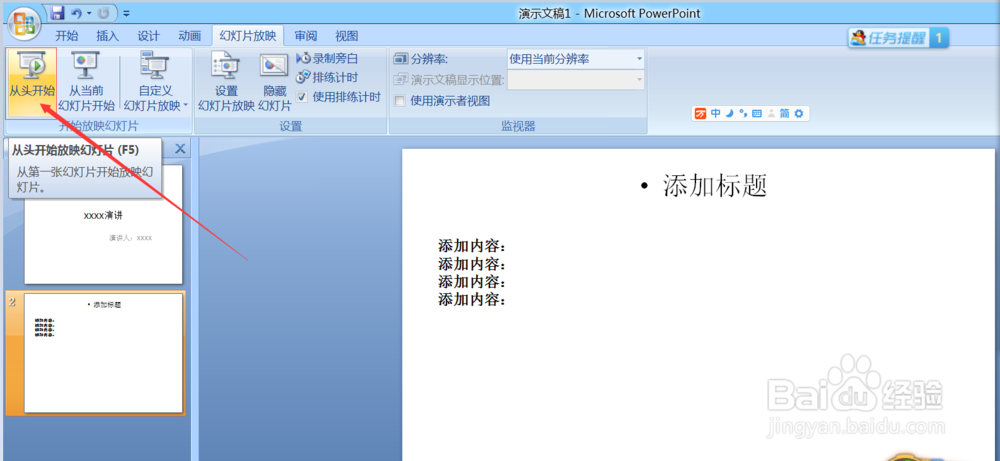
Task: Click the 添加标题 title on main slide
Action: point(714,186)
